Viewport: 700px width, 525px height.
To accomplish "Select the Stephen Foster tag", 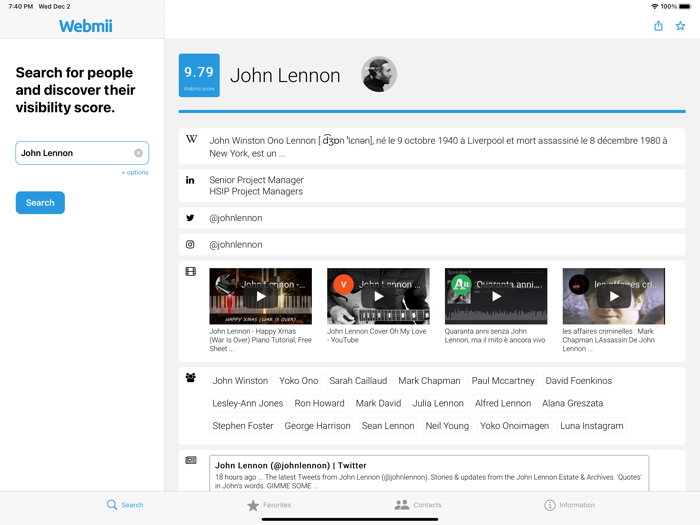I will pyautogui.click(x=243, y=426).
